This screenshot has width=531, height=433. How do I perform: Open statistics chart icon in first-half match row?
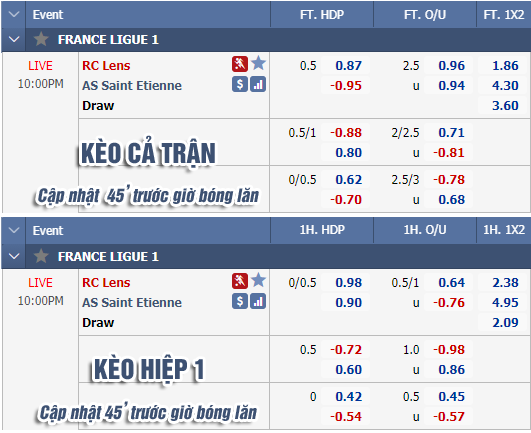(x=258, y=301)
